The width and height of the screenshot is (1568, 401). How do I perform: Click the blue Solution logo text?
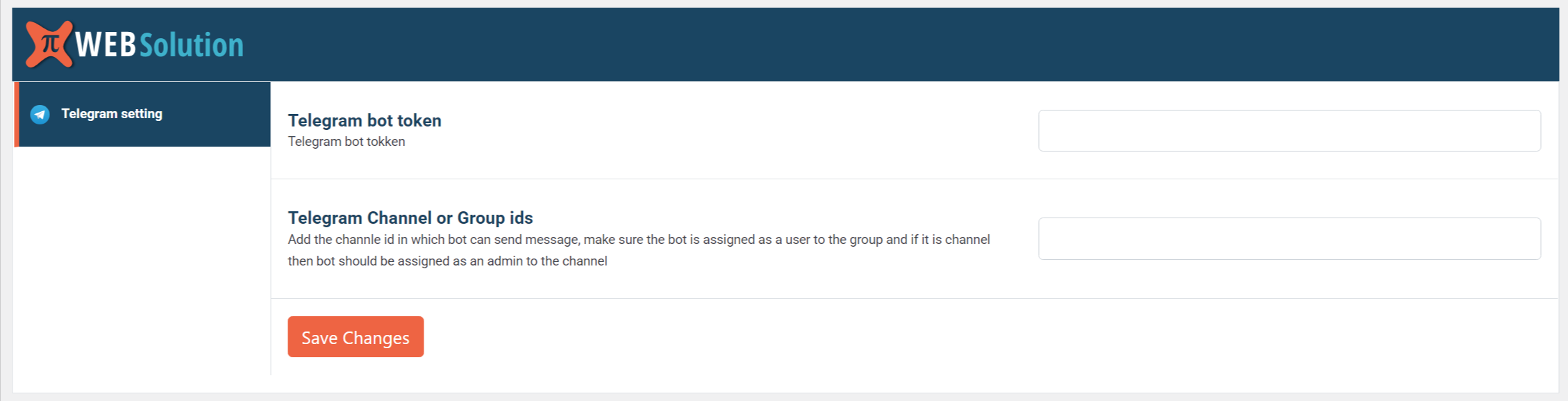[192, 45]
